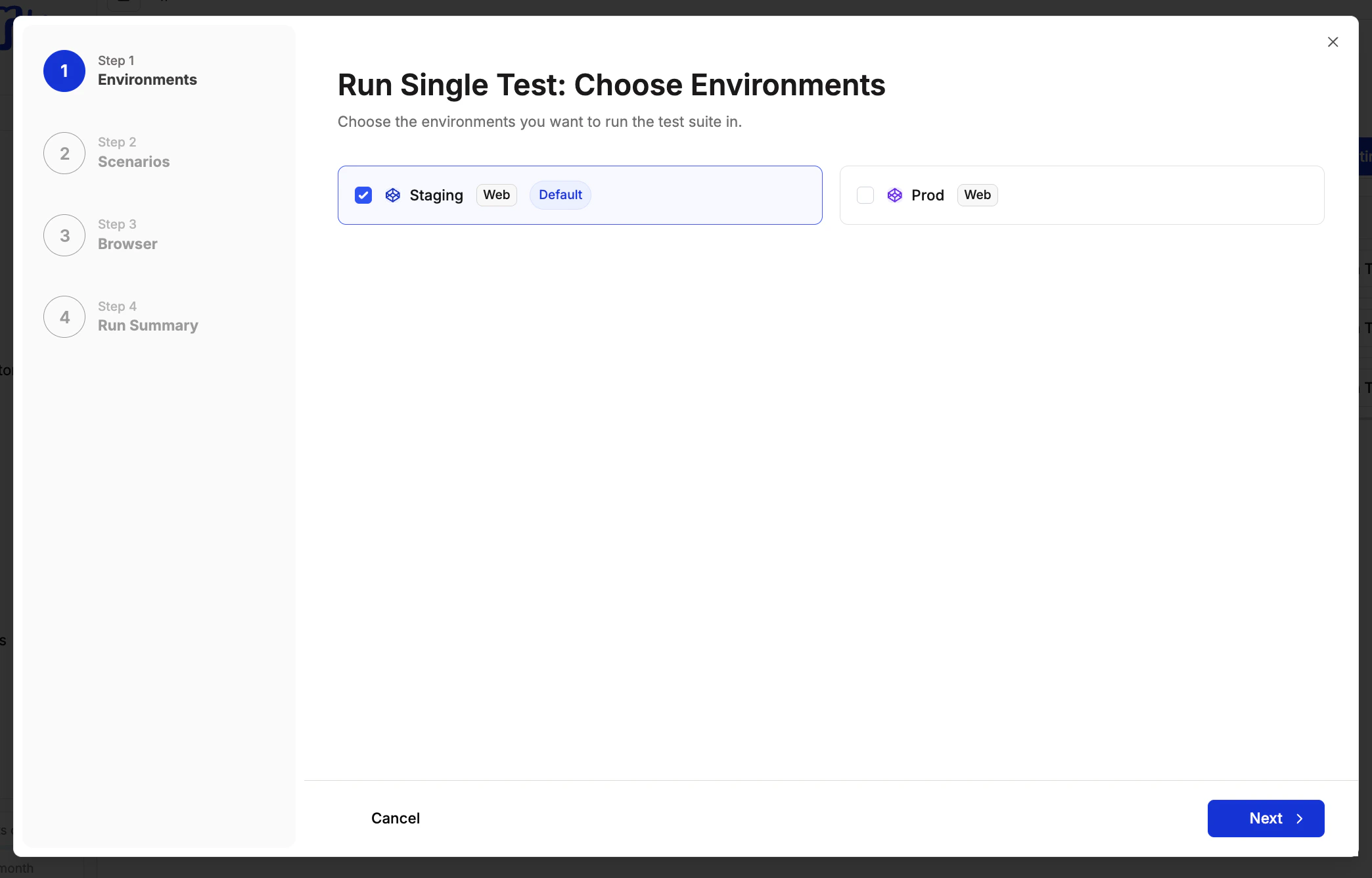
Task: Click the Web badge next to Prod
Action: click(x=977, y=195)
